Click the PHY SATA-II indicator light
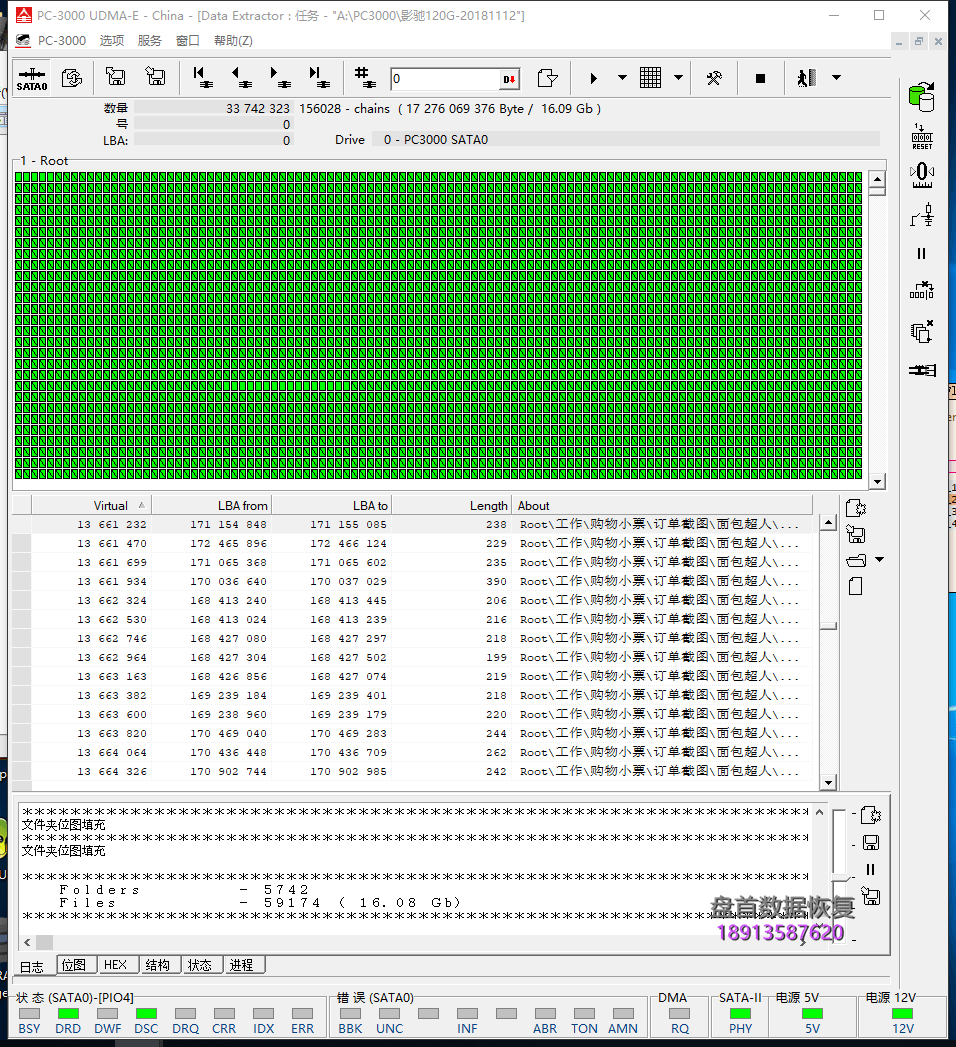 (x=740, y=1014)
